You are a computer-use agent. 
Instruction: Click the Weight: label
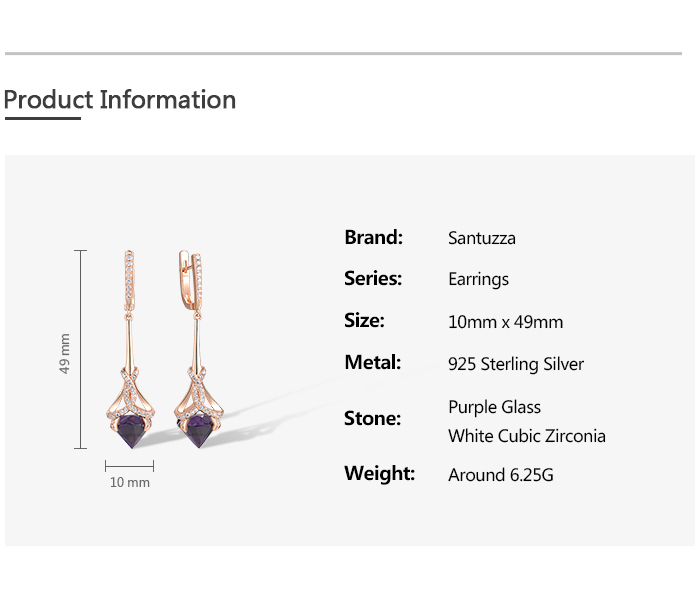pyautogui.click(x=379, y=473)
